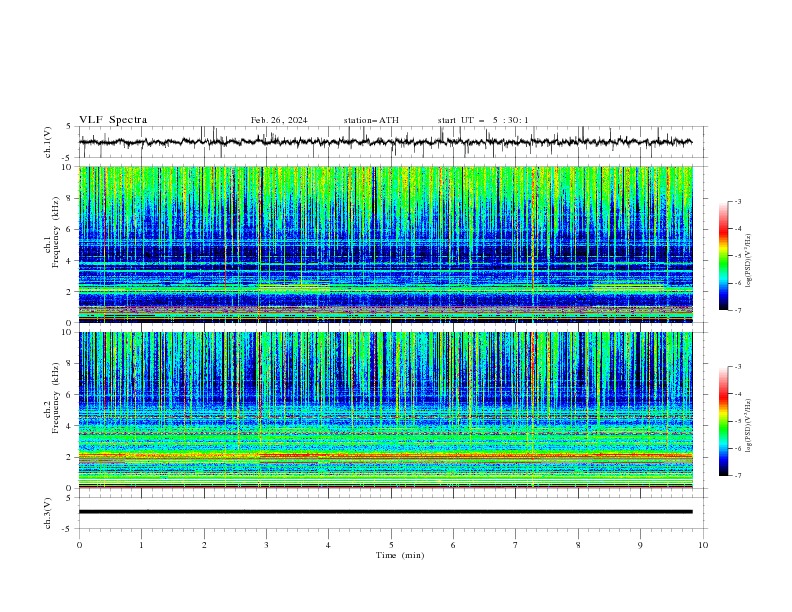This screenshot has height=612, width=792.
Task: Click the ch.1 "Frequency (kHz)" axis label
Action: [x=56, y=233]
